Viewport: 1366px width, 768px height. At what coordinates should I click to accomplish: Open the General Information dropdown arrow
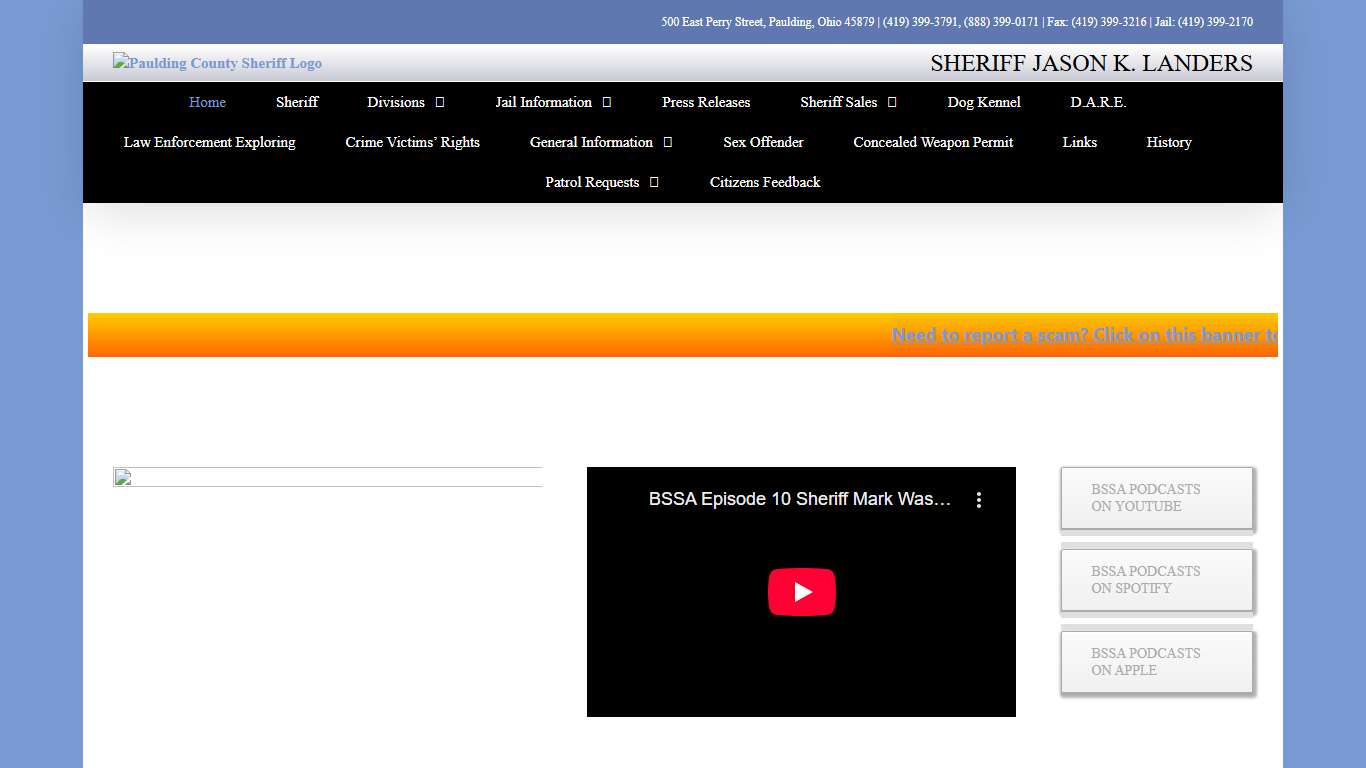coord(668,142)
